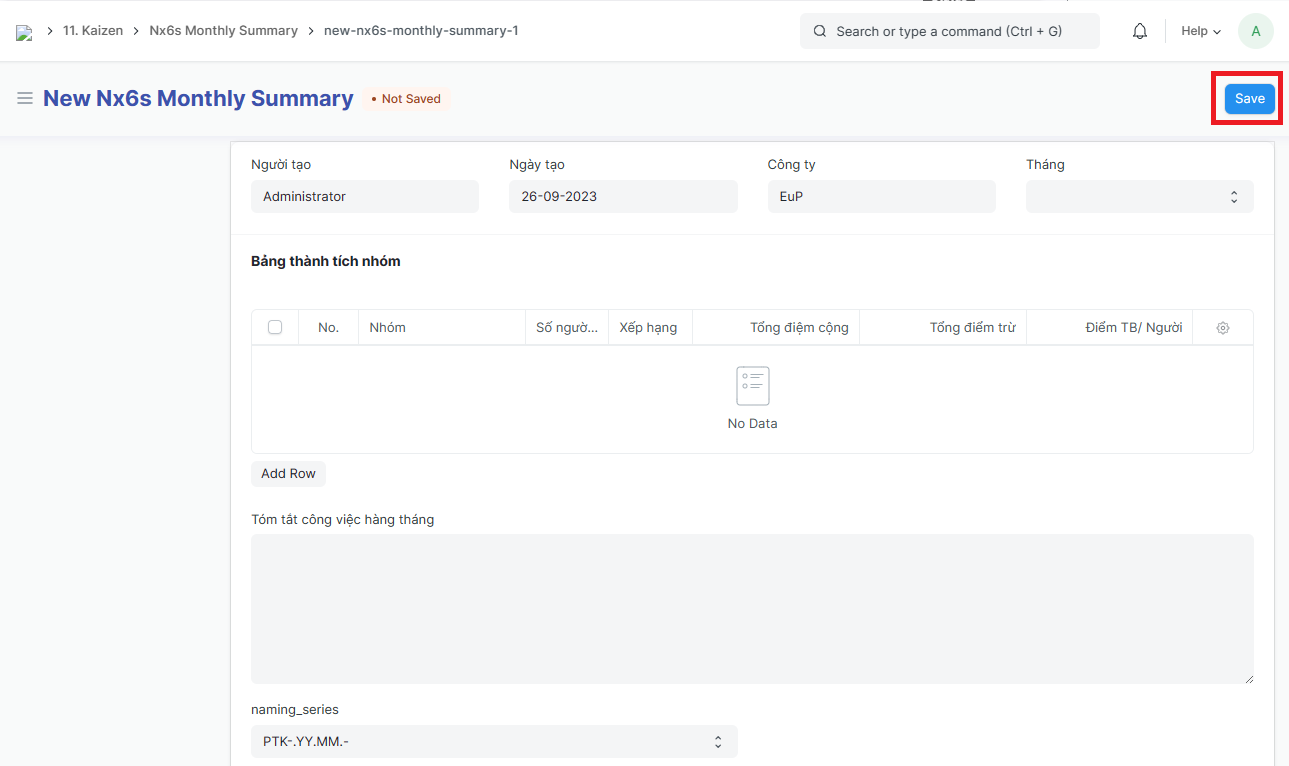Click the home logo icon in breadcrumb
The height and width of the screenshot is (766, 1289).
24,32
